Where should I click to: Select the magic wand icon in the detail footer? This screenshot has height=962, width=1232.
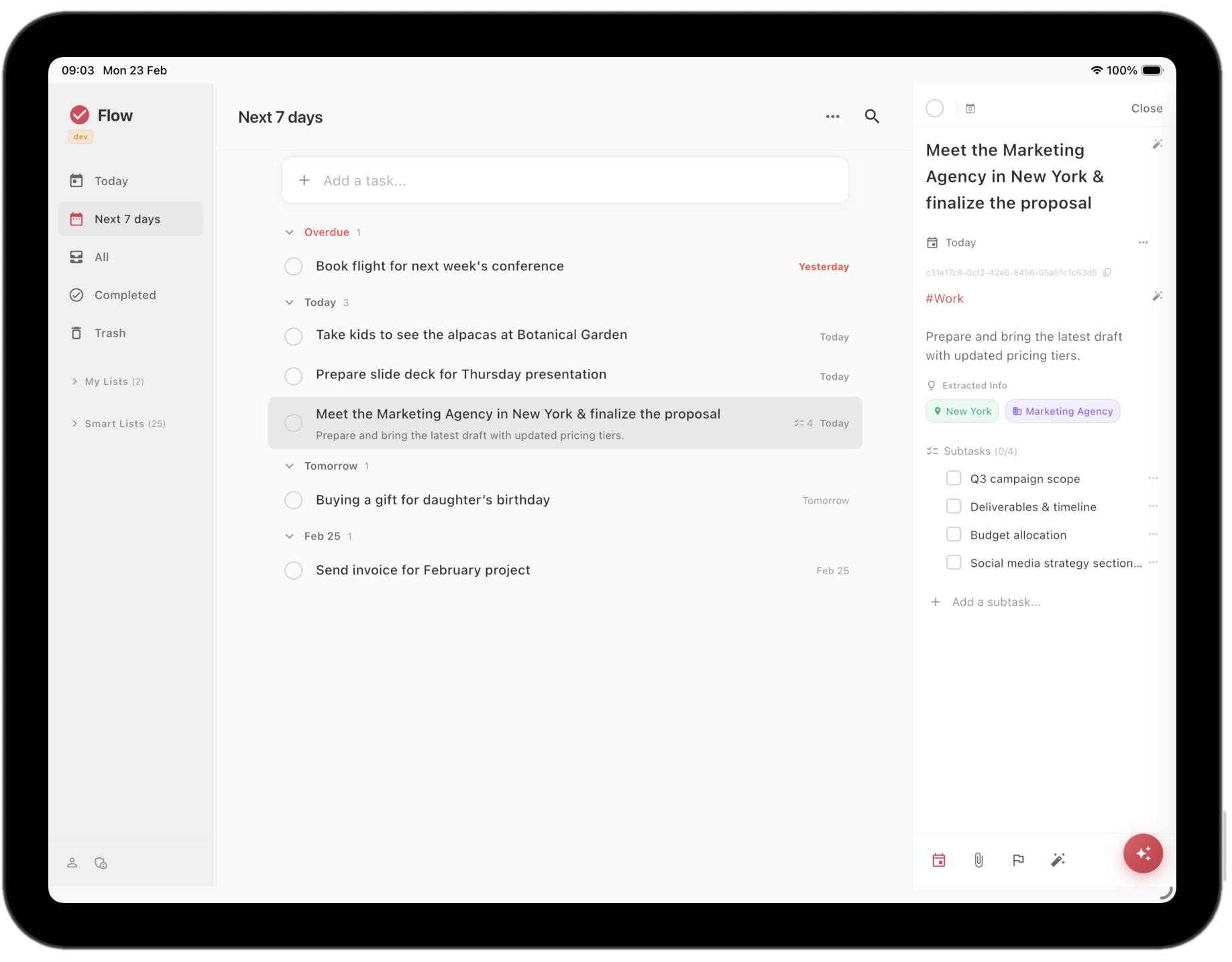pos(1058,860)
